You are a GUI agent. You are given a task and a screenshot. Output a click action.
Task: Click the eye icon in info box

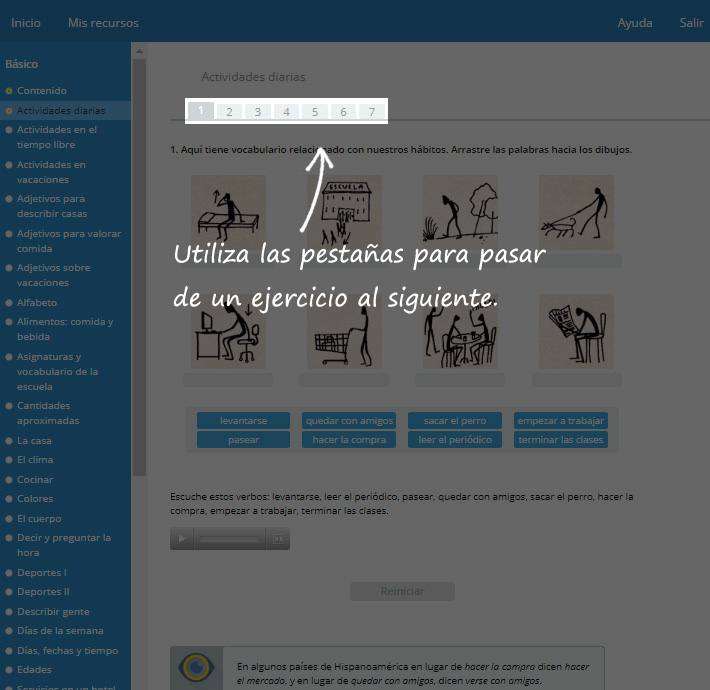(x=194, y=667)
